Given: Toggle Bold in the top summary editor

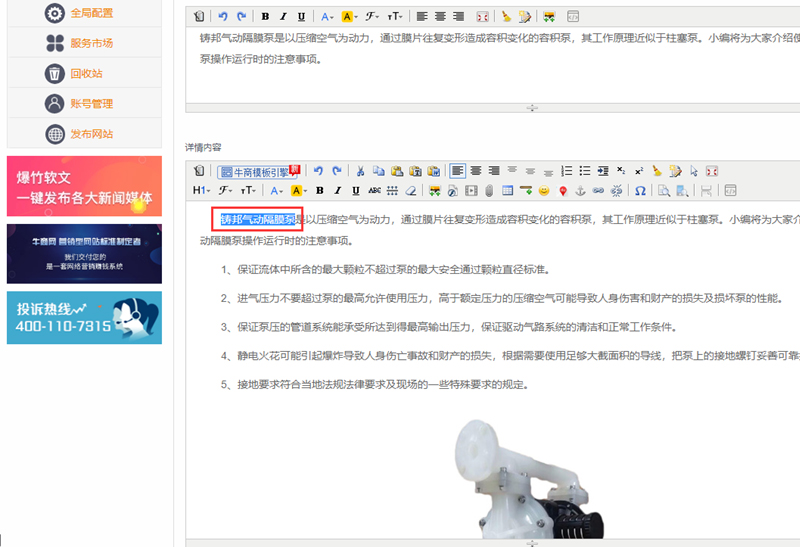Looking at the screenshot, I should (265, 16).
